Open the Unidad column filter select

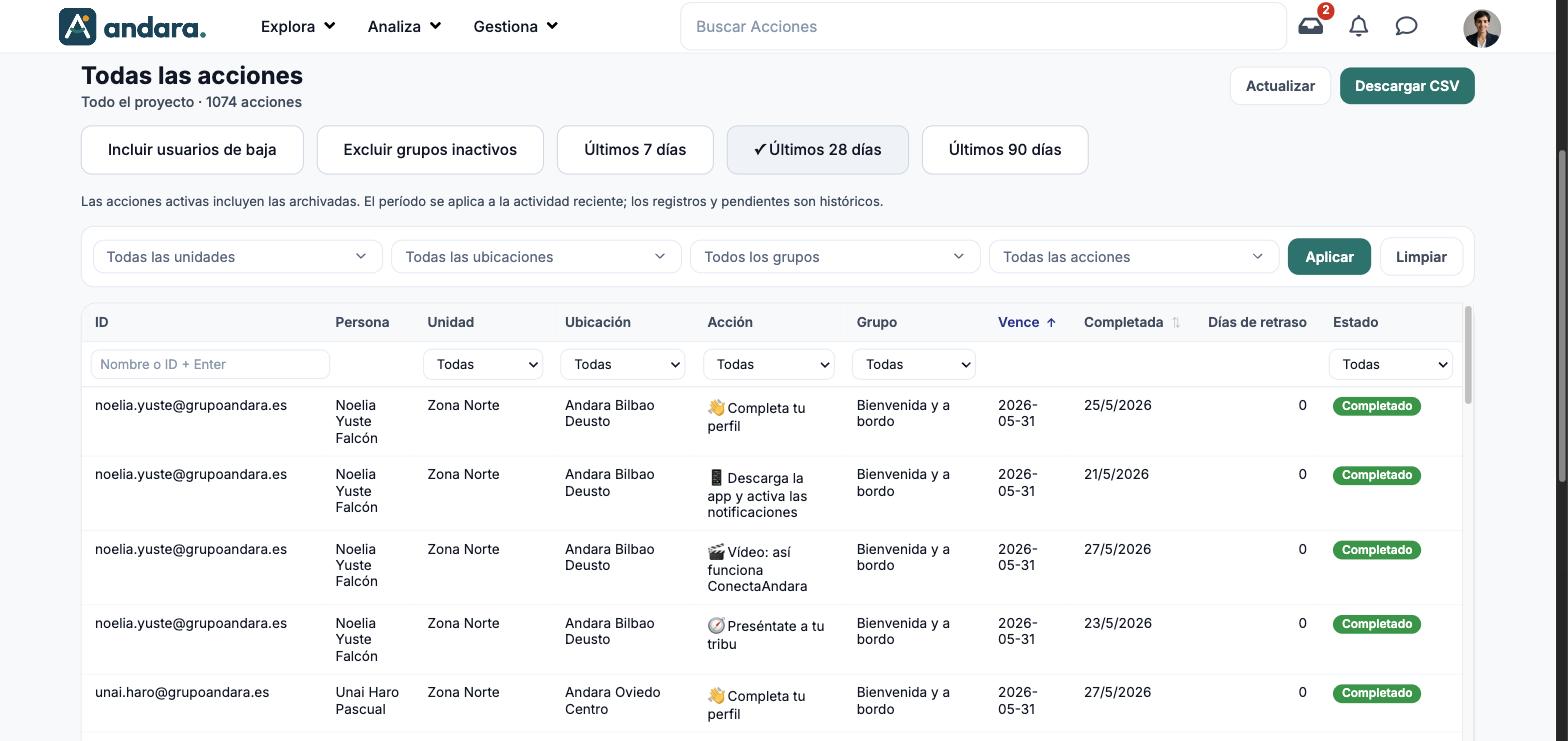(x=483, y=364)
